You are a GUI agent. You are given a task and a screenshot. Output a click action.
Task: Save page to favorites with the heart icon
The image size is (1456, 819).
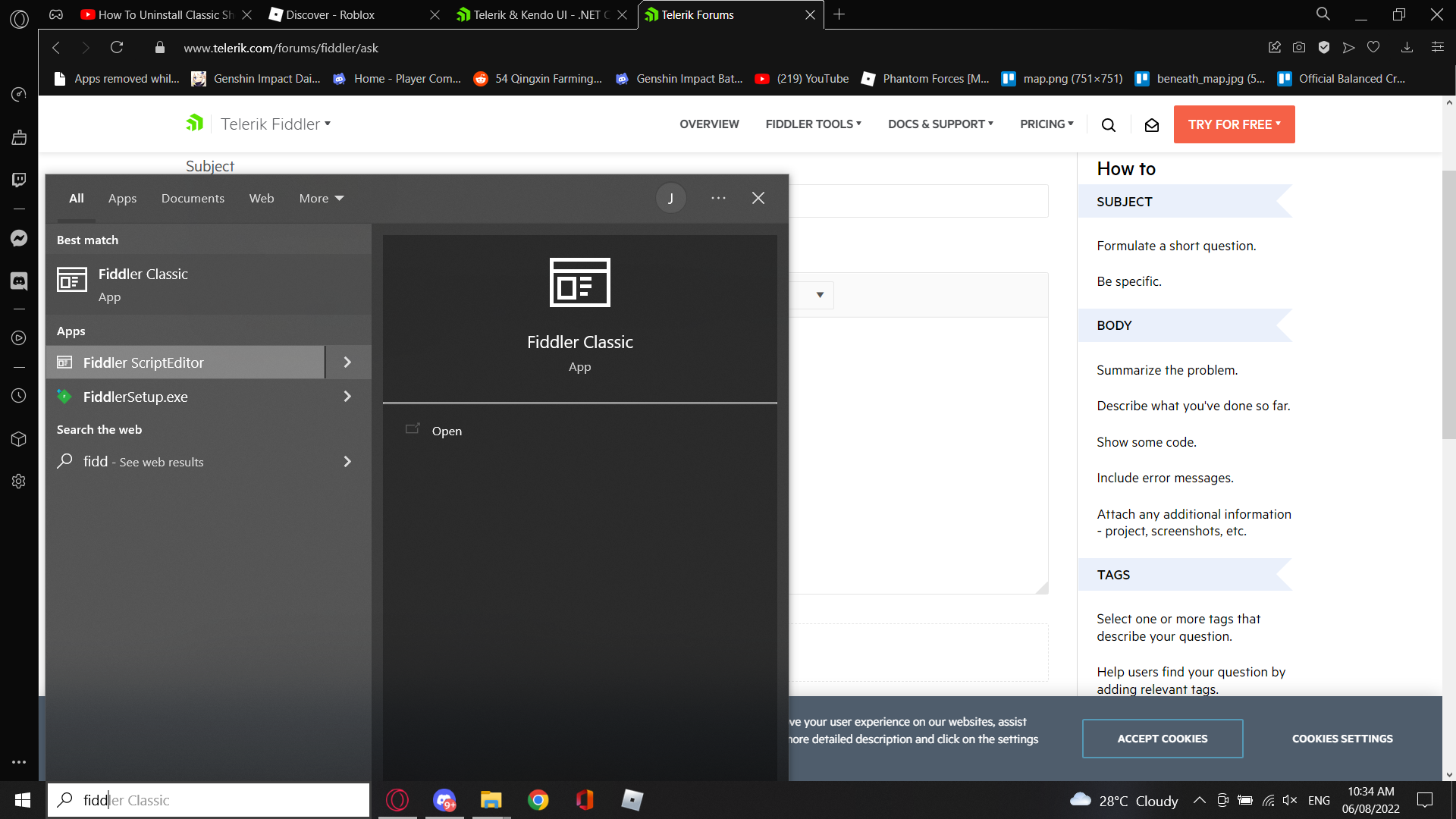point(1374,47)
